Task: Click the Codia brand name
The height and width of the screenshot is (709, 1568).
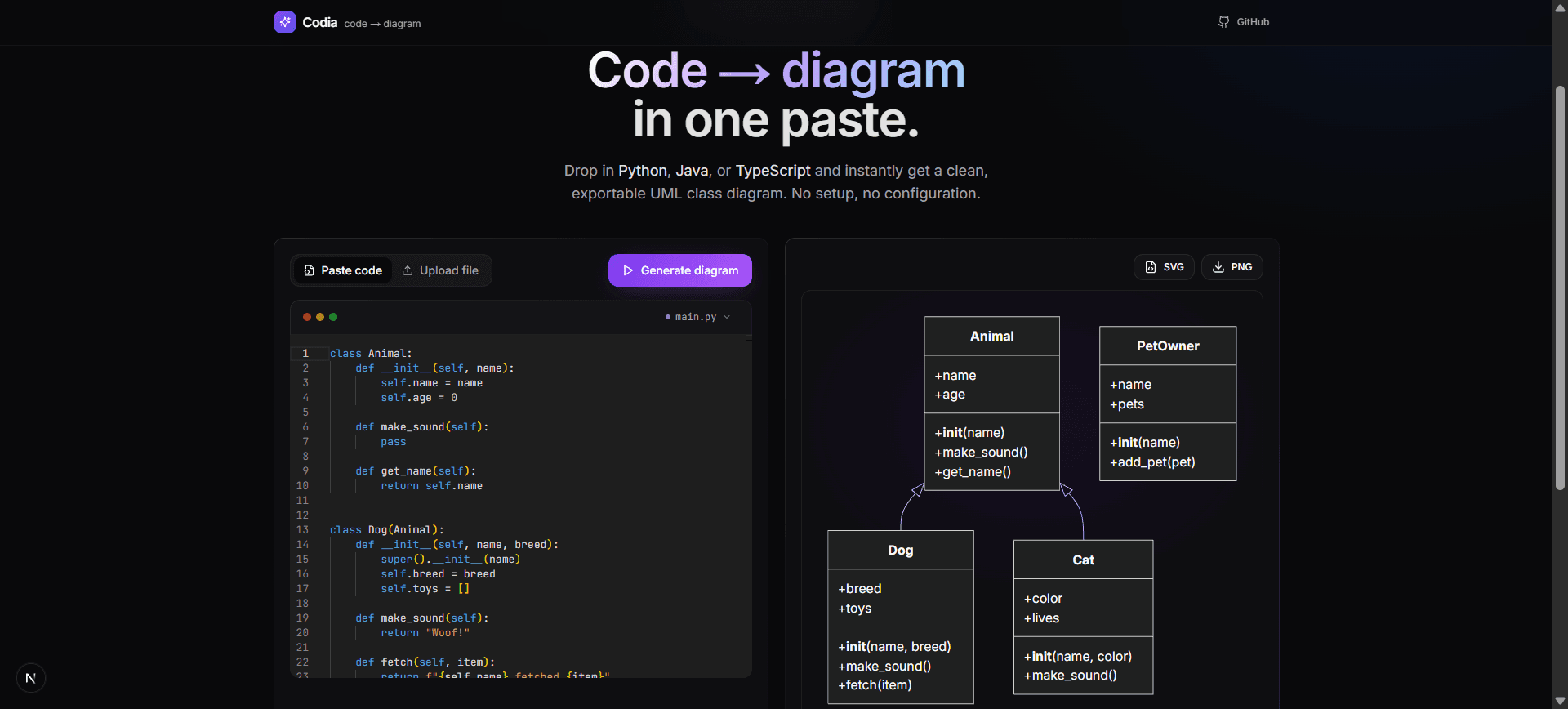Action: click(319, 22)
